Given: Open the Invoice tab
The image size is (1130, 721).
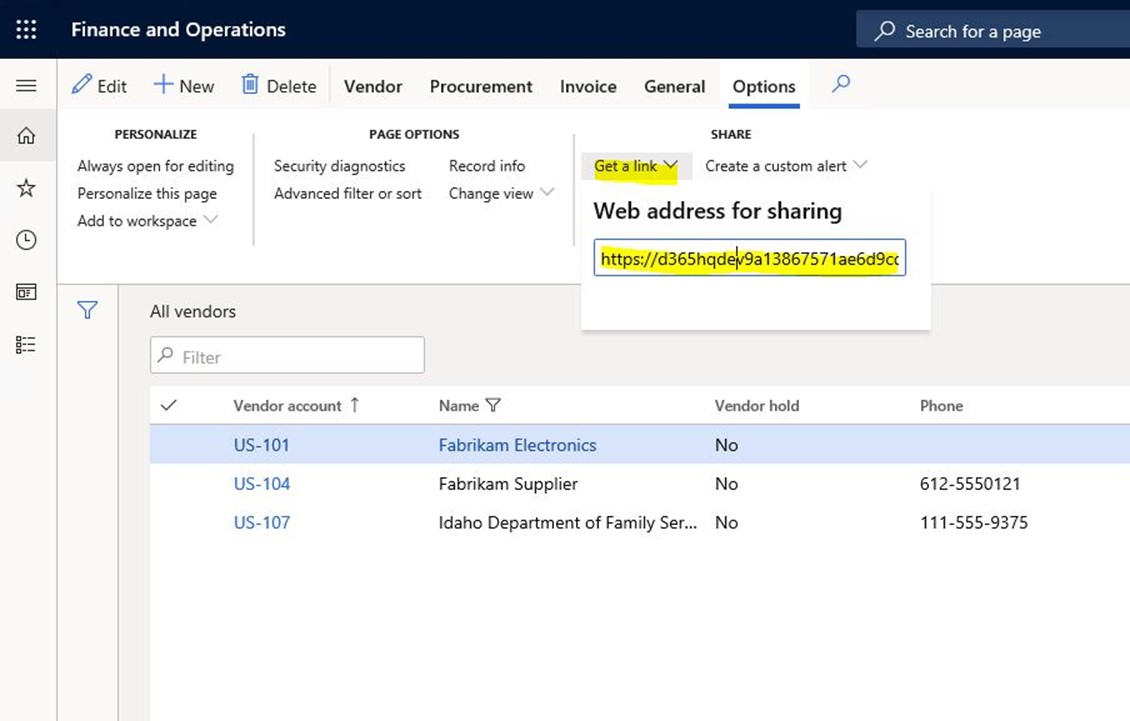Looking at the screenshot, I should pyautogui.click(x=588, y=87).
